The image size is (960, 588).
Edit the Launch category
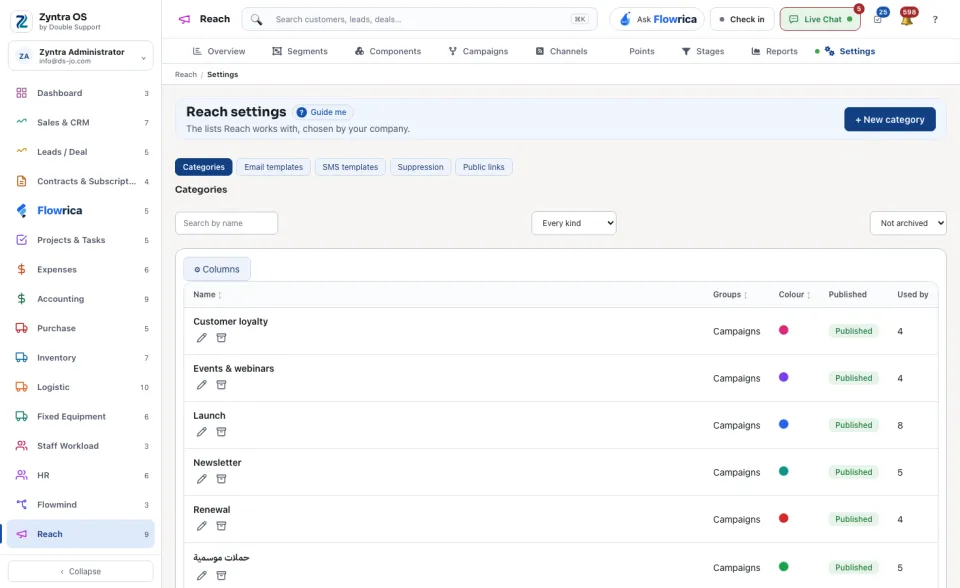pyautogui.click(x=201, y=432)
